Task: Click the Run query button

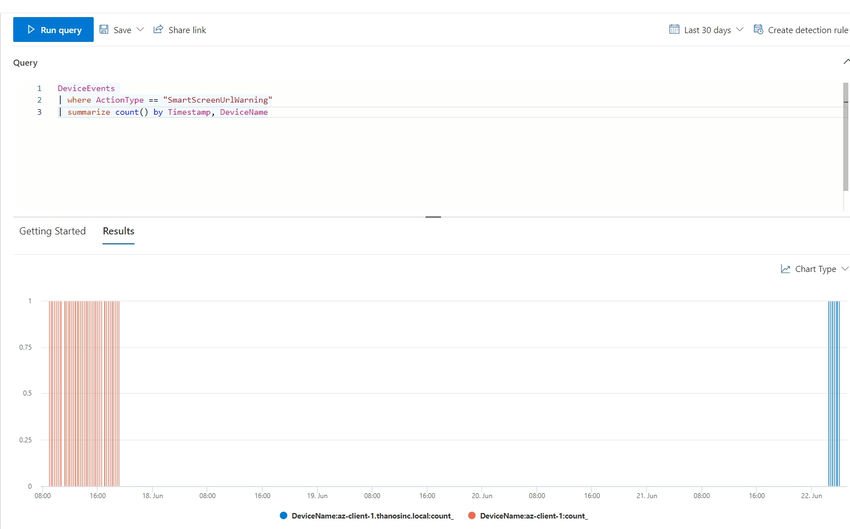Action: click(x=53, y=30)
